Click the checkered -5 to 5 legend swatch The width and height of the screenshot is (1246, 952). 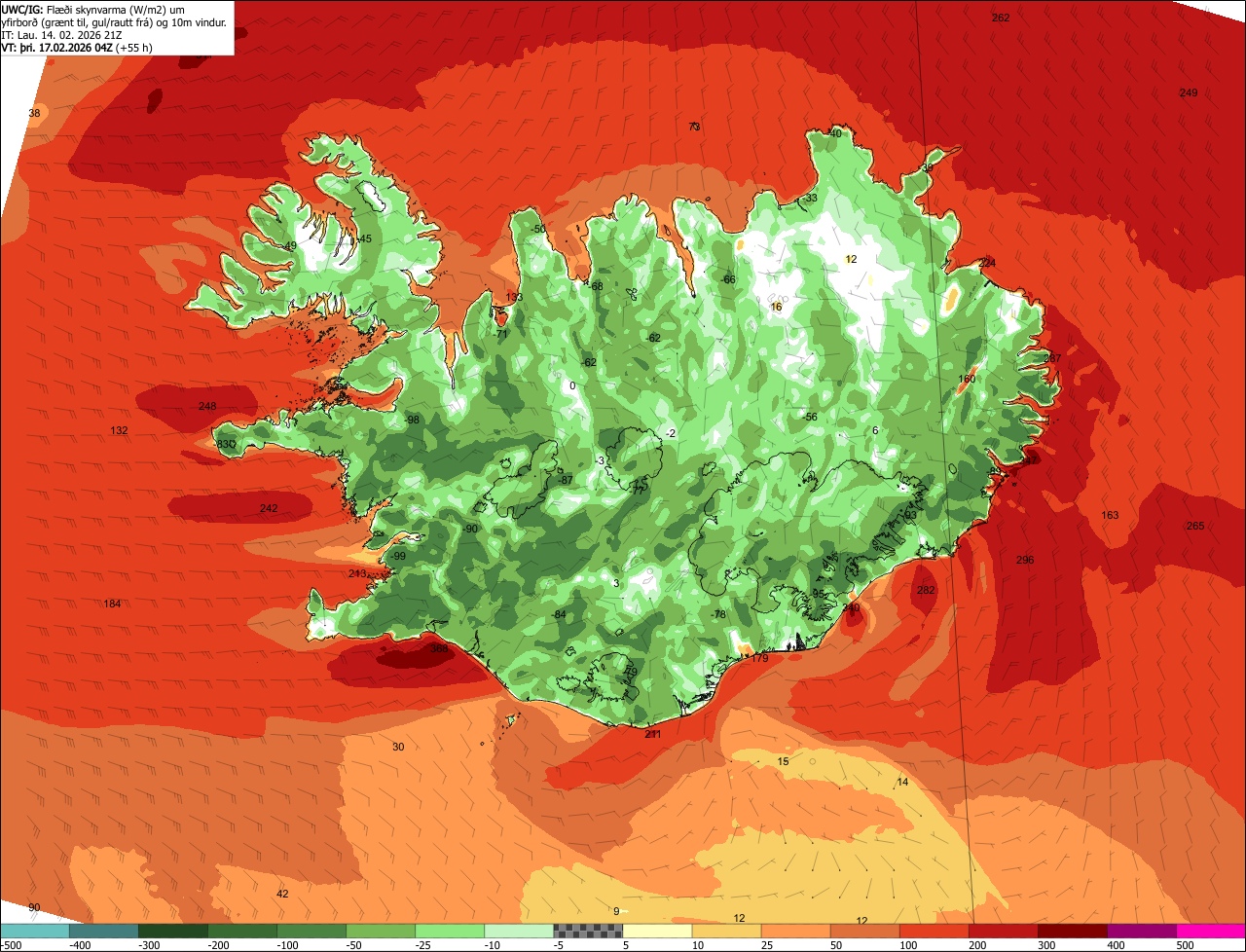(588, 931)
